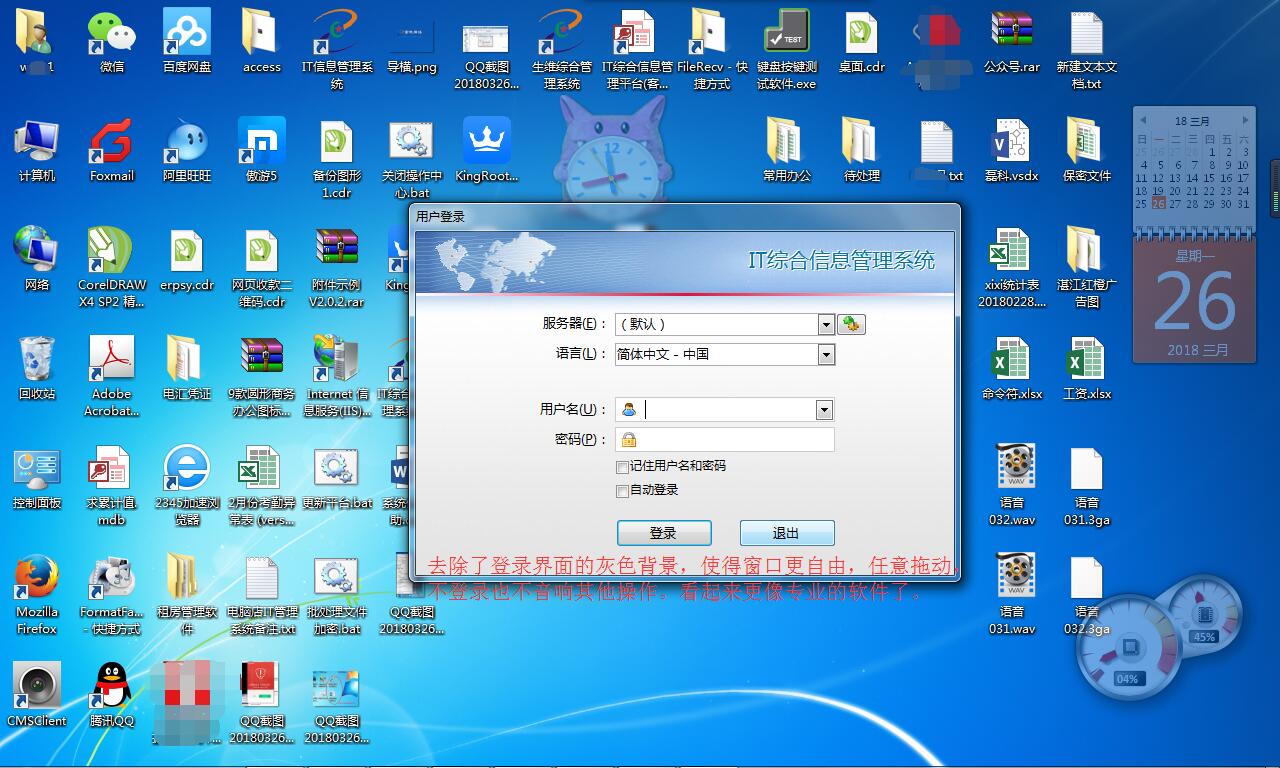This screenshot has width=1280, height=768.
Task: Select the 公众号.rar archive
Action: tap(1012, 42)
